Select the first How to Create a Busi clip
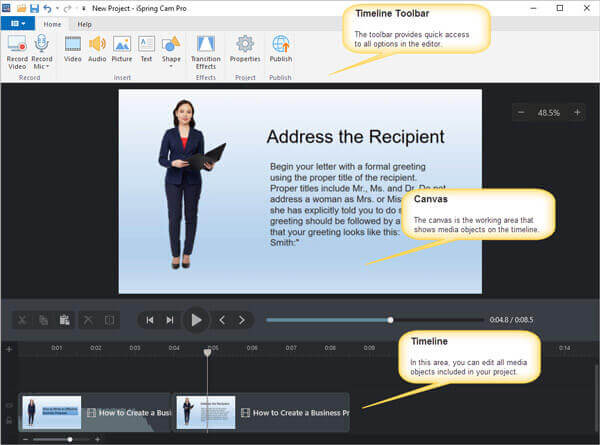 coord(95,412)
